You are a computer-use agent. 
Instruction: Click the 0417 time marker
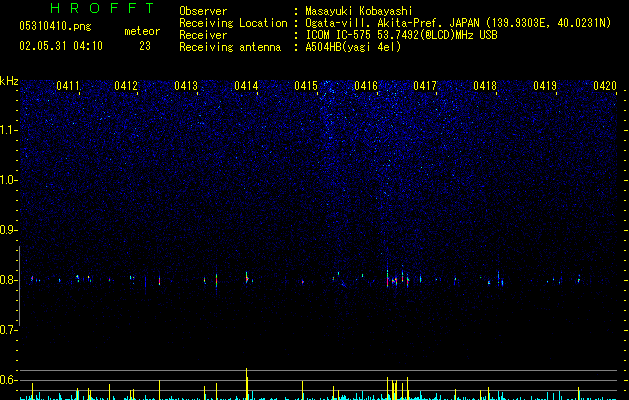[425, 86]
